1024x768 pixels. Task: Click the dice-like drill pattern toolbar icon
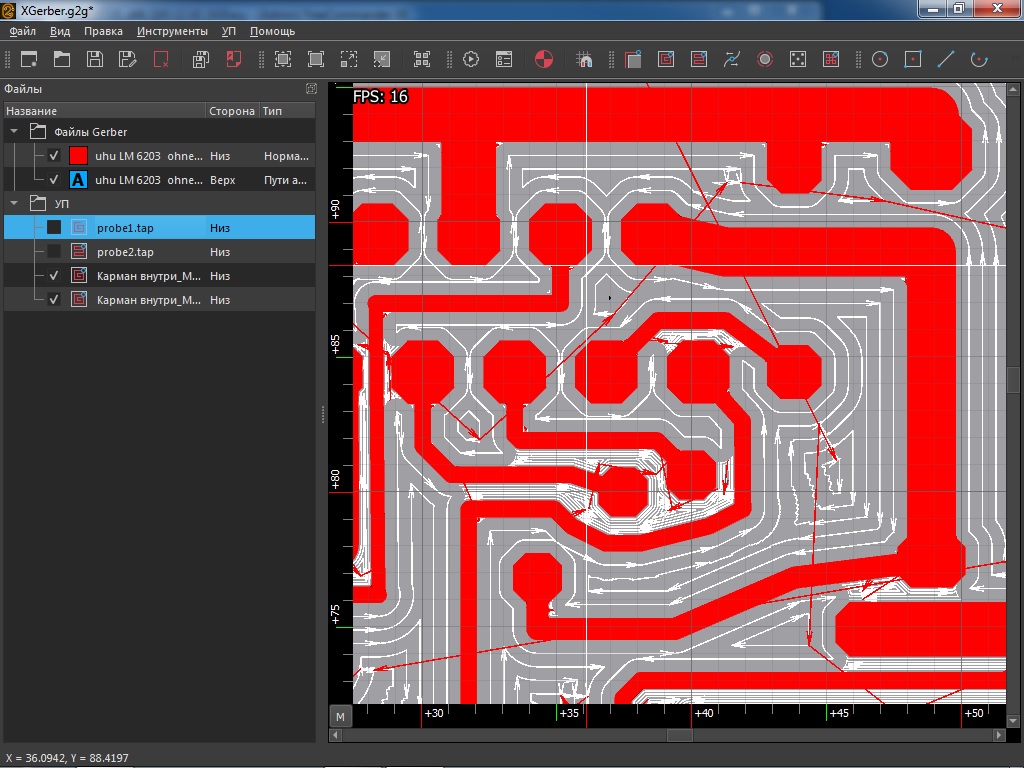[798, 59]
